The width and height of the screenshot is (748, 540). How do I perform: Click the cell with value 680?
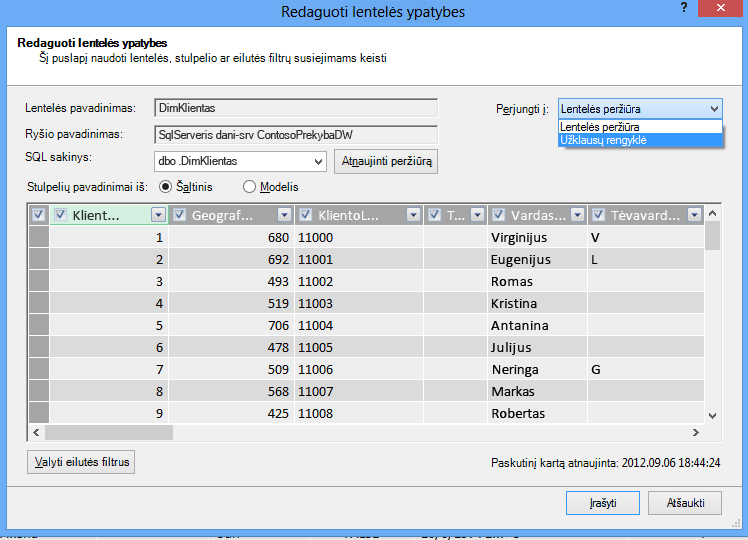coord(231,237)
